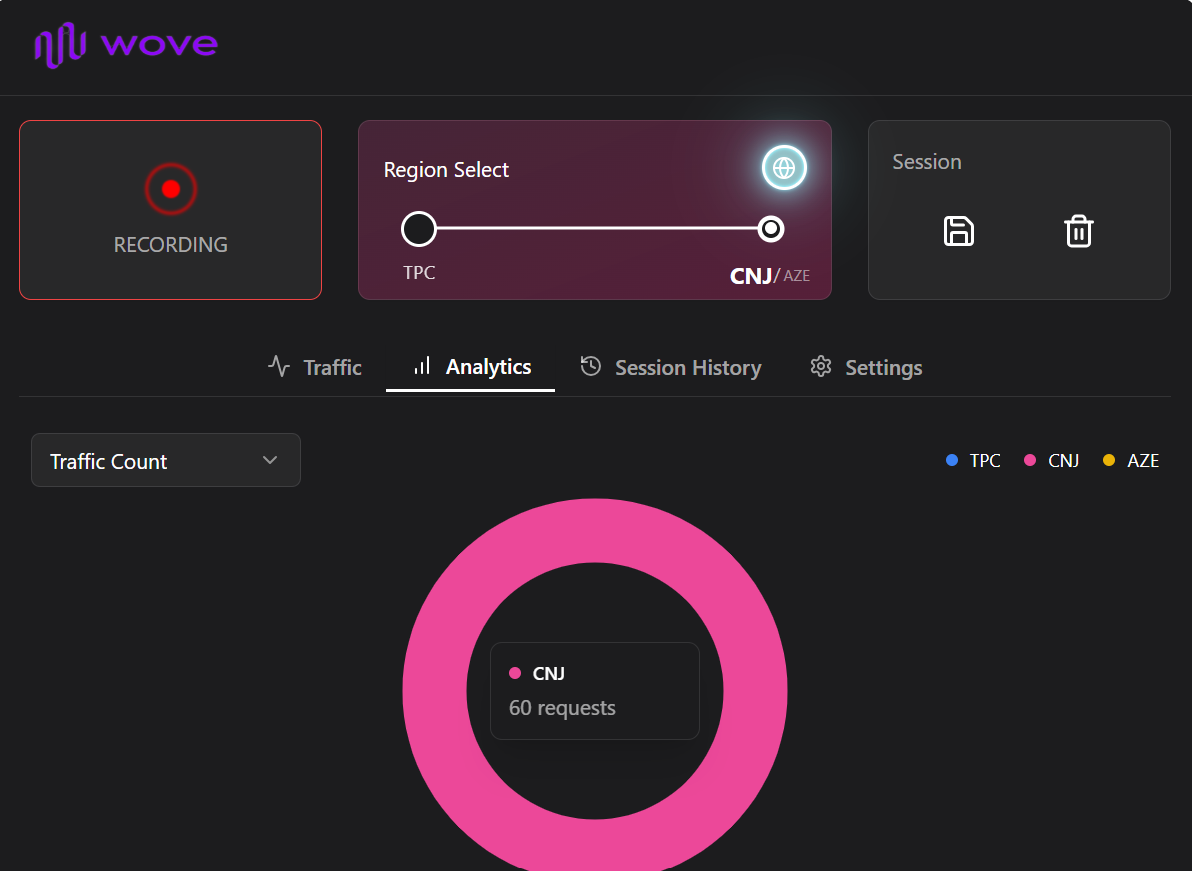This screenshot has width=1192, height=871.
Task: Delete the session with the trash icon
Action: point(1079,231)
